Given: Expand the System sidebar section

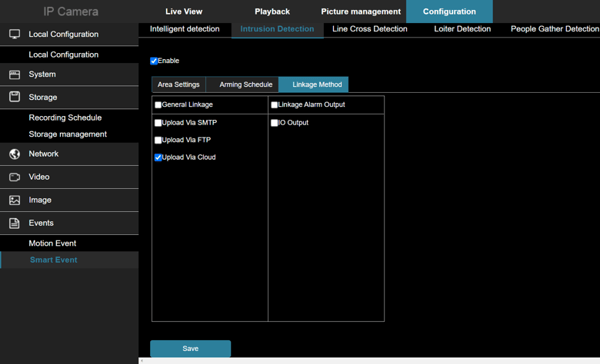Looking at the screenshot, I should 69,74.
